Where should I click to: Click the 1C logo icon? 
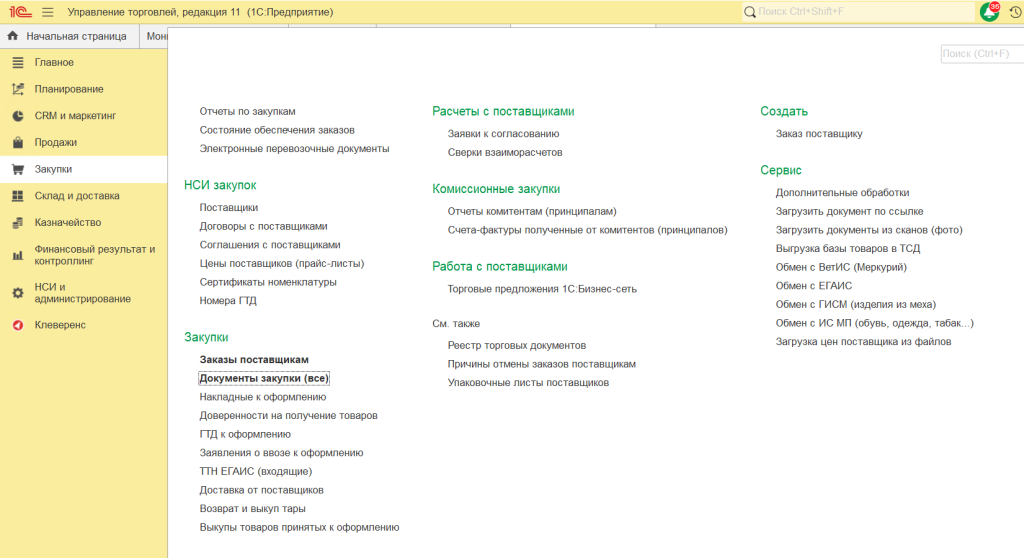click(x=20, y=12)
